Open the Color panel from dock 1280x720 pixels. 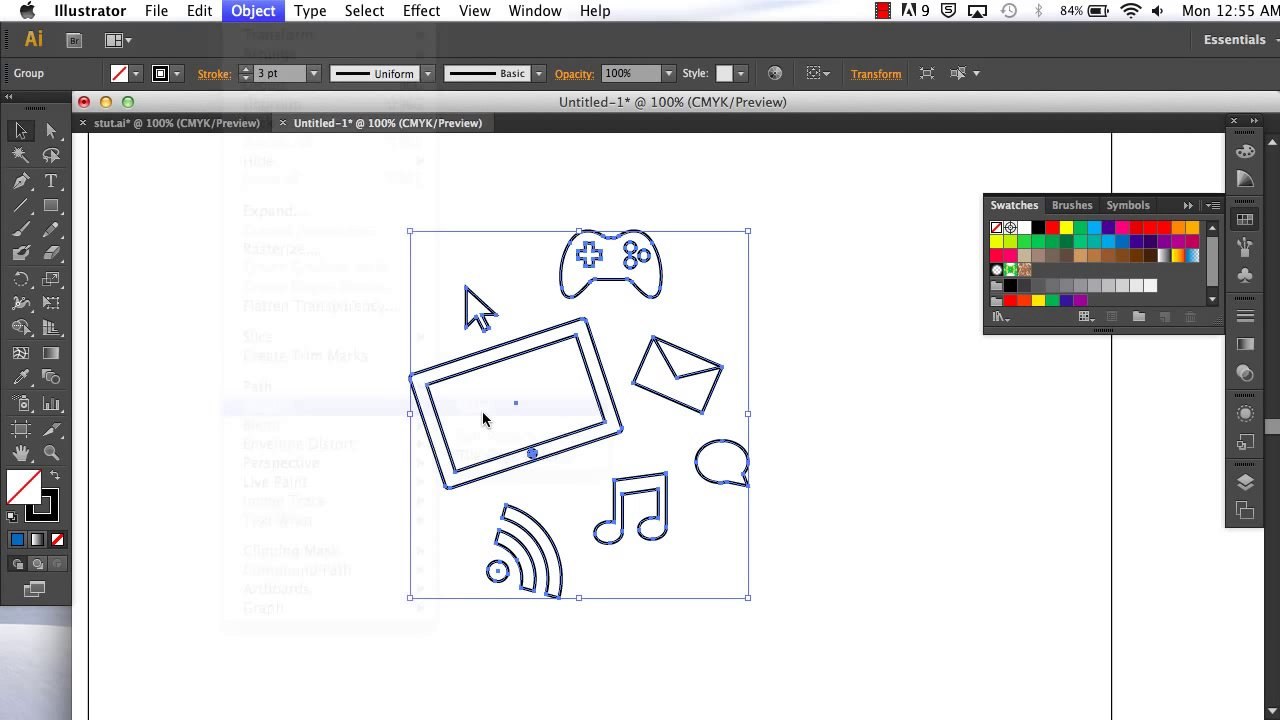pos(1245,152)
